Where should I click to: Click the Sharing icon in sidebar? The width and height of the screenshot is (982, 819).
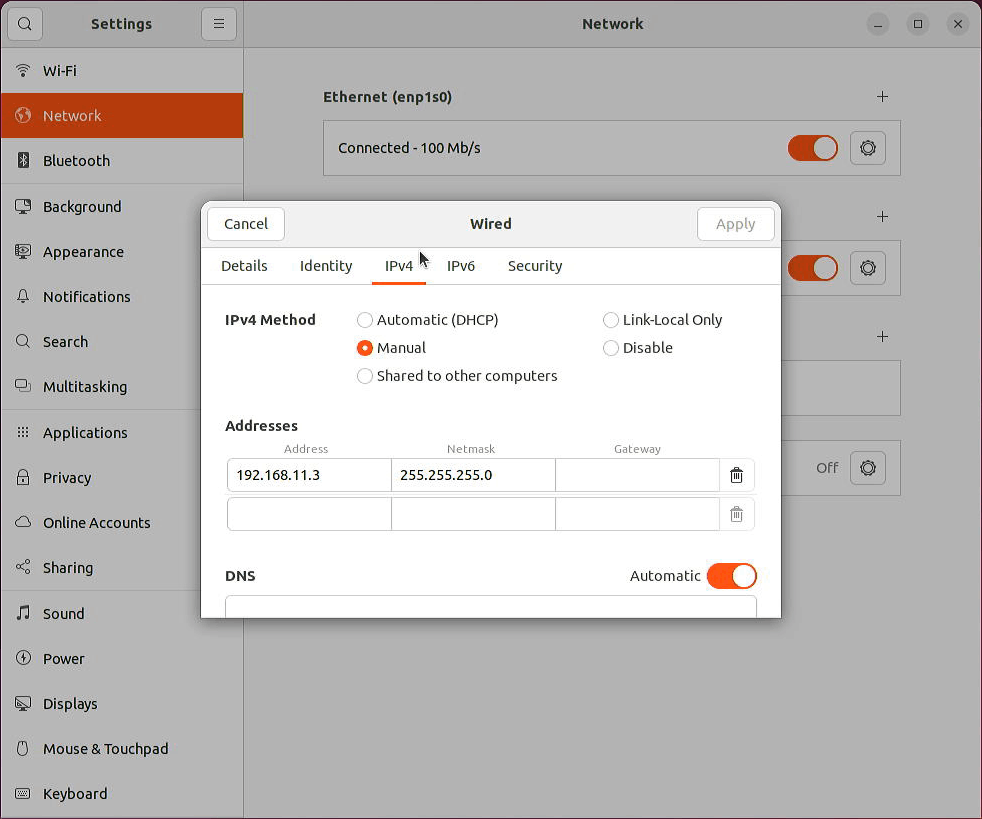pos(23,567)
